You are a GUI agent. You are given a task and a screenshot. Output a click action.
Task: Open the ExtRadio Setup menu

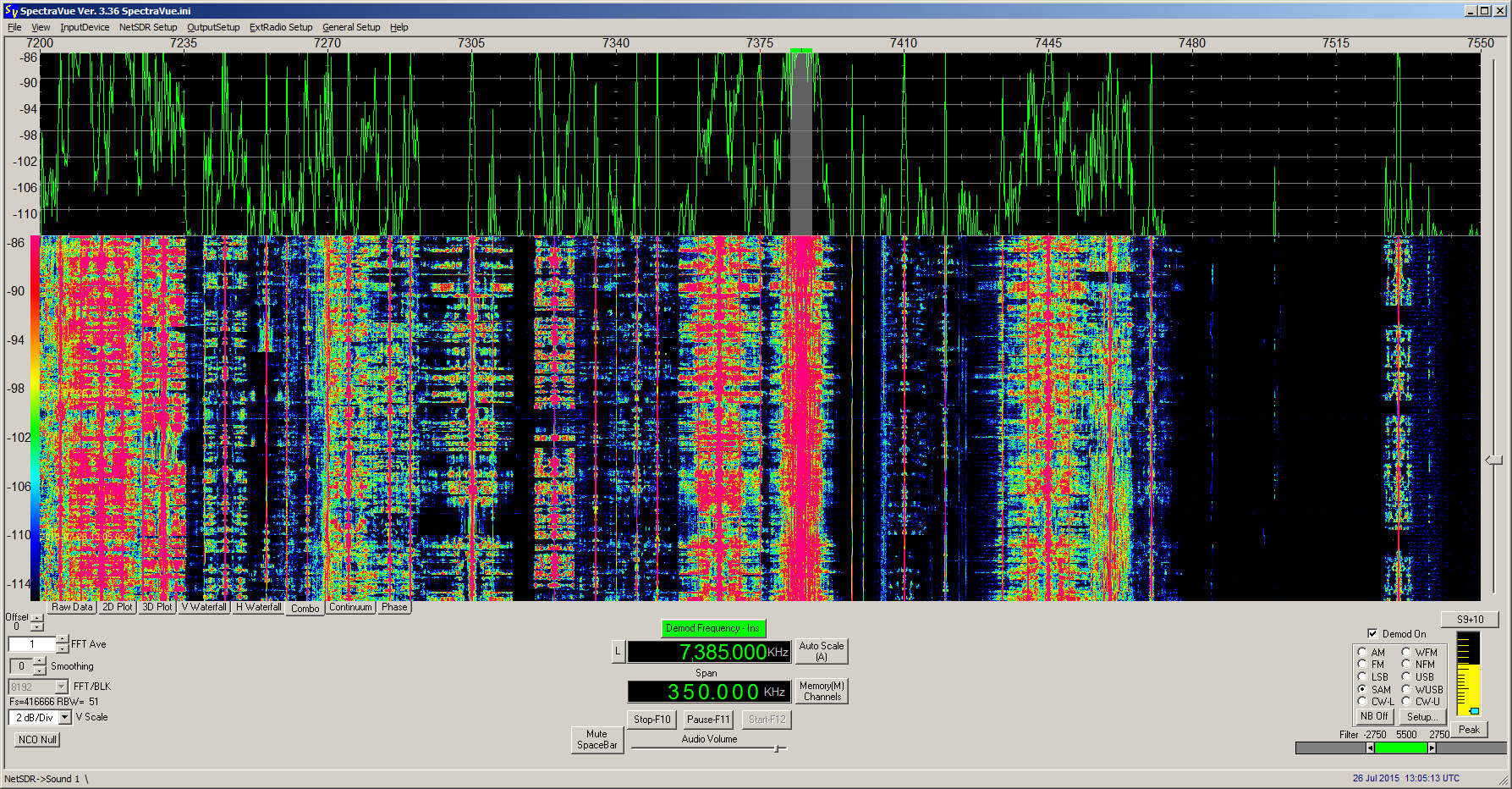click(x=281, y=27)
